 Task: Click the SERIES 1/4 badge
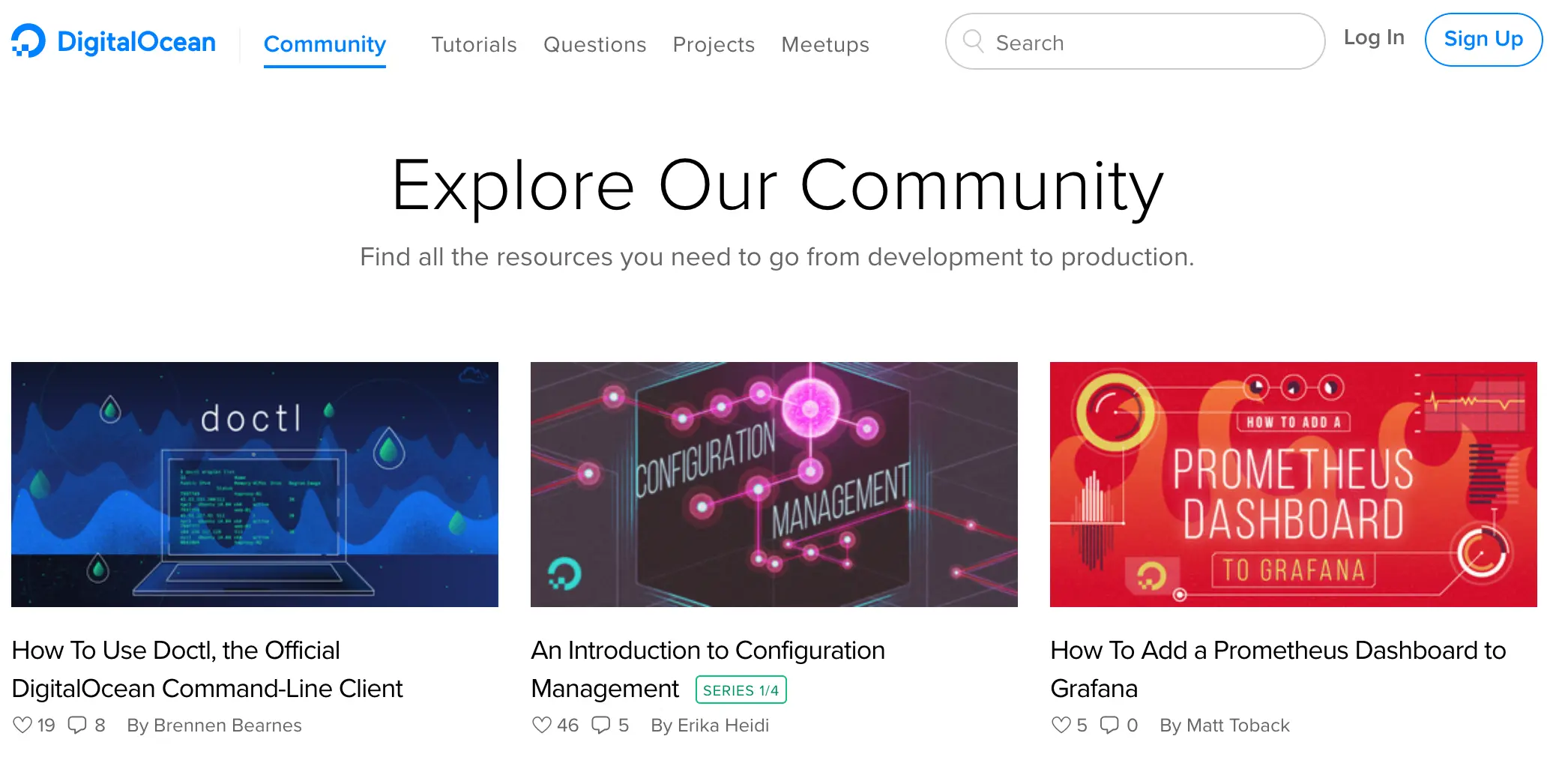[x=741, y=690]
